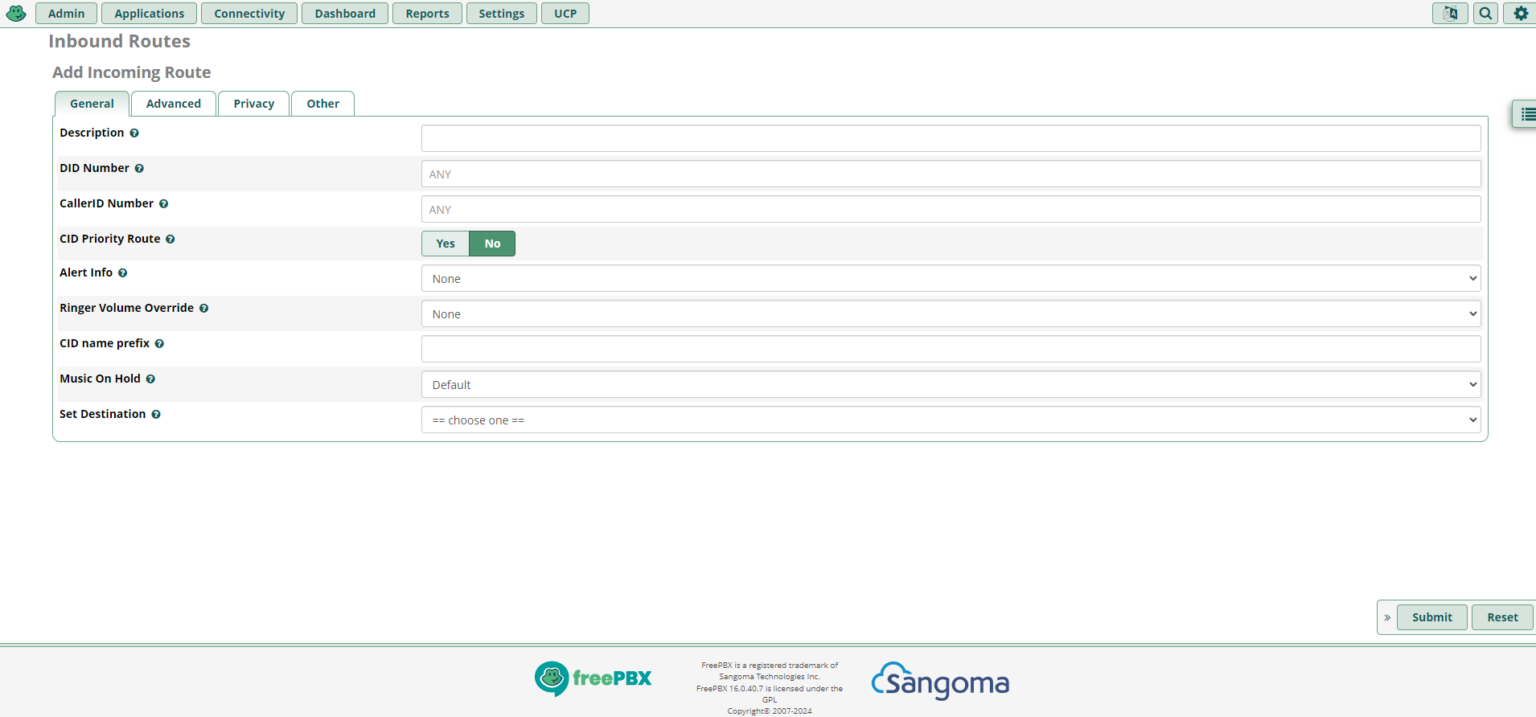The height and width of the screenshot is (717, 1536).
Task: Open the module search magnifier
Action: [x=1485, y=13]
